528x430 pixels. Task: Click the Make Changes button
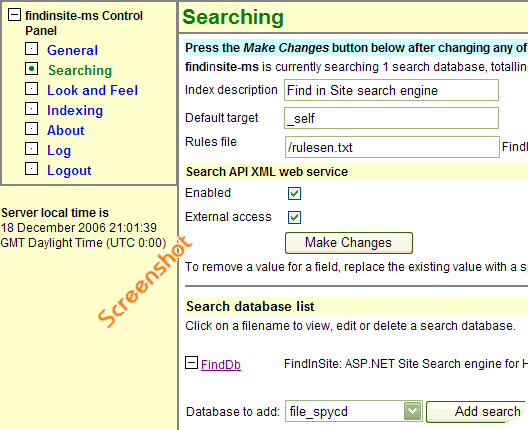pos(349,243)
